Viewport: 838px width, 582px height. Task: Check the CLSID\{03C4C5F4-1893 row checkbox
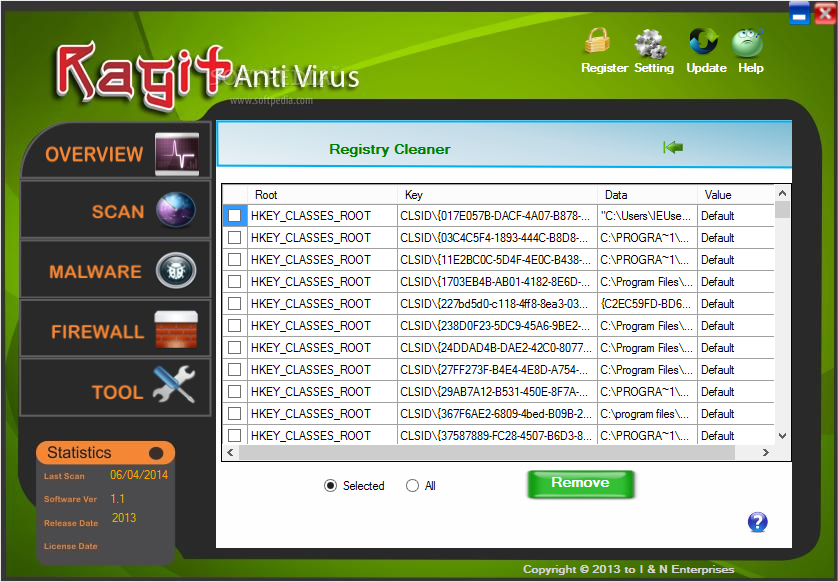[235, 237]
